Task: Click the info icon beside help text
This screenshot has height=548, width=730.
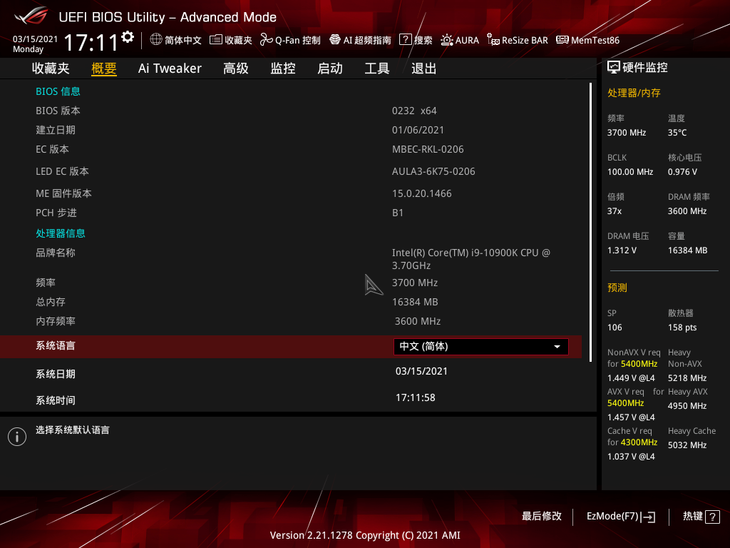Action: 17,437
